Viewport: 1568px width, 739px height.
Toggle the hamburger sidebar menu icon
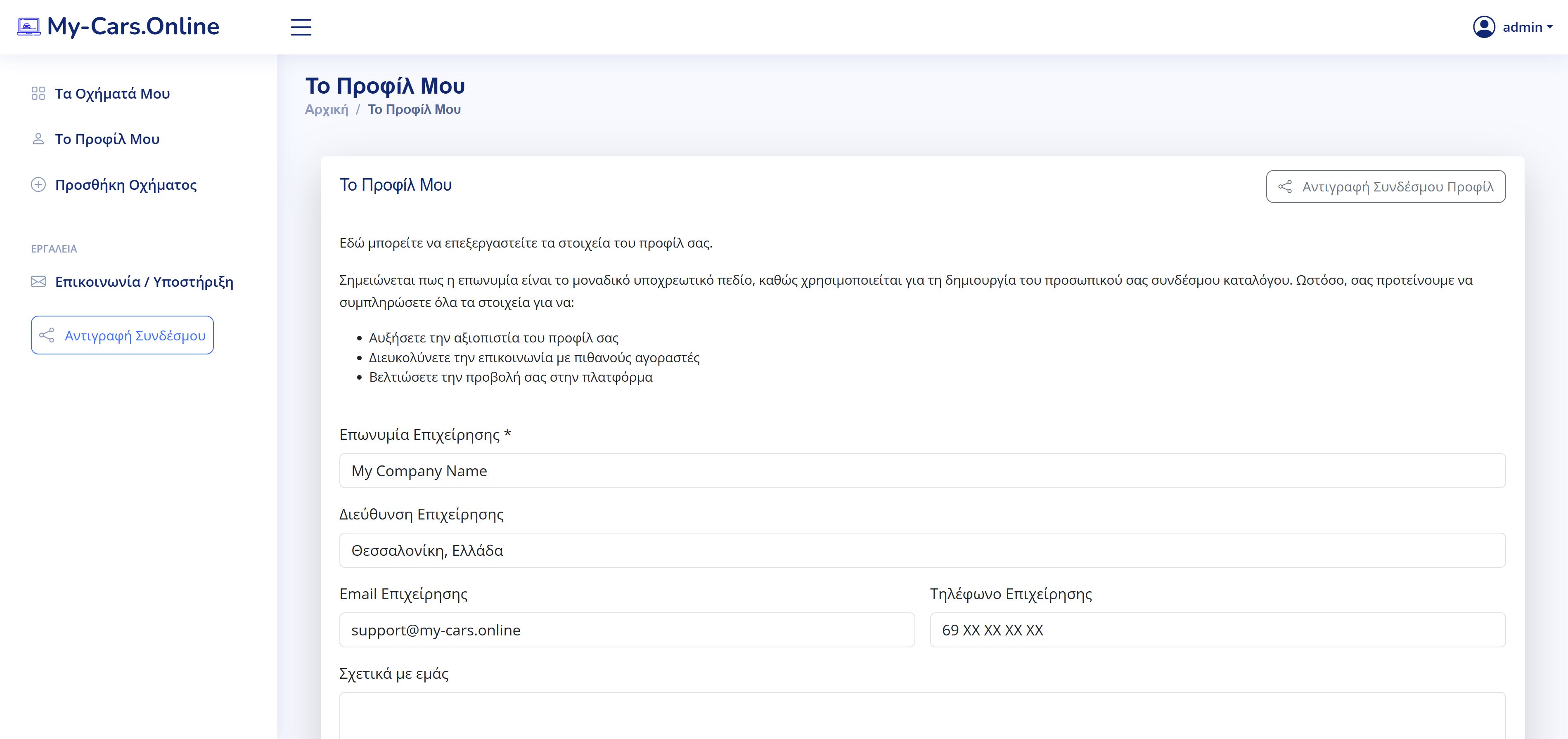pos(301,27)
